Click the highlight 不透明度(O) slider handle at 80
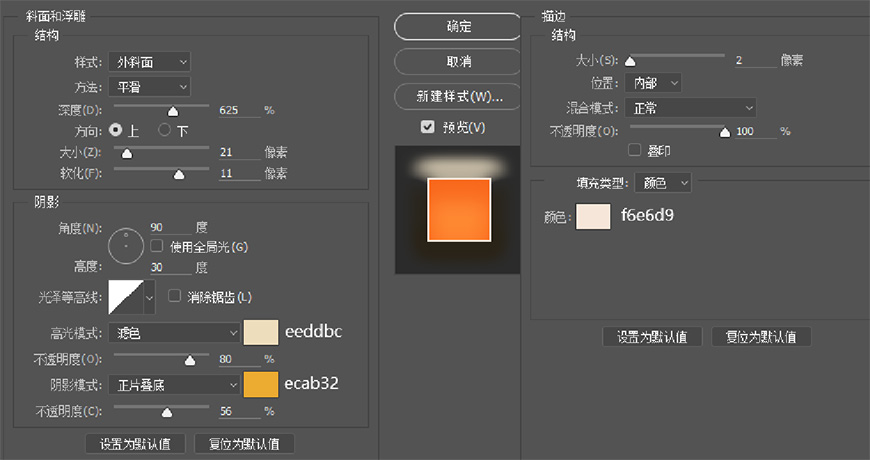Screen dimensions: 870x460 coord(190,361)
